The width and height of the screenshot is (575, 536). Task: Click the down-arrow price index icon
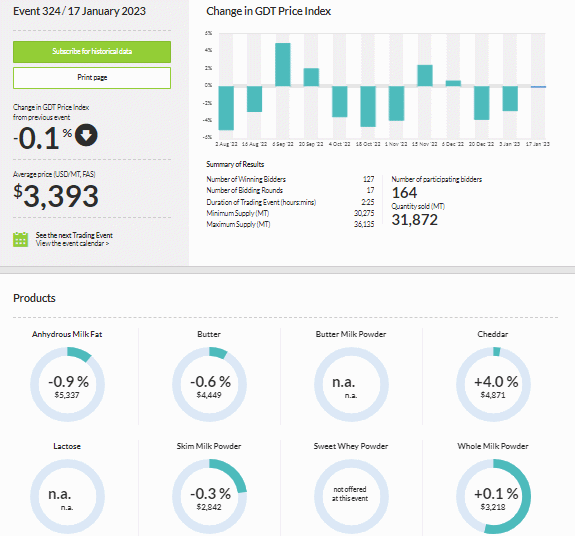coord(86,135)
